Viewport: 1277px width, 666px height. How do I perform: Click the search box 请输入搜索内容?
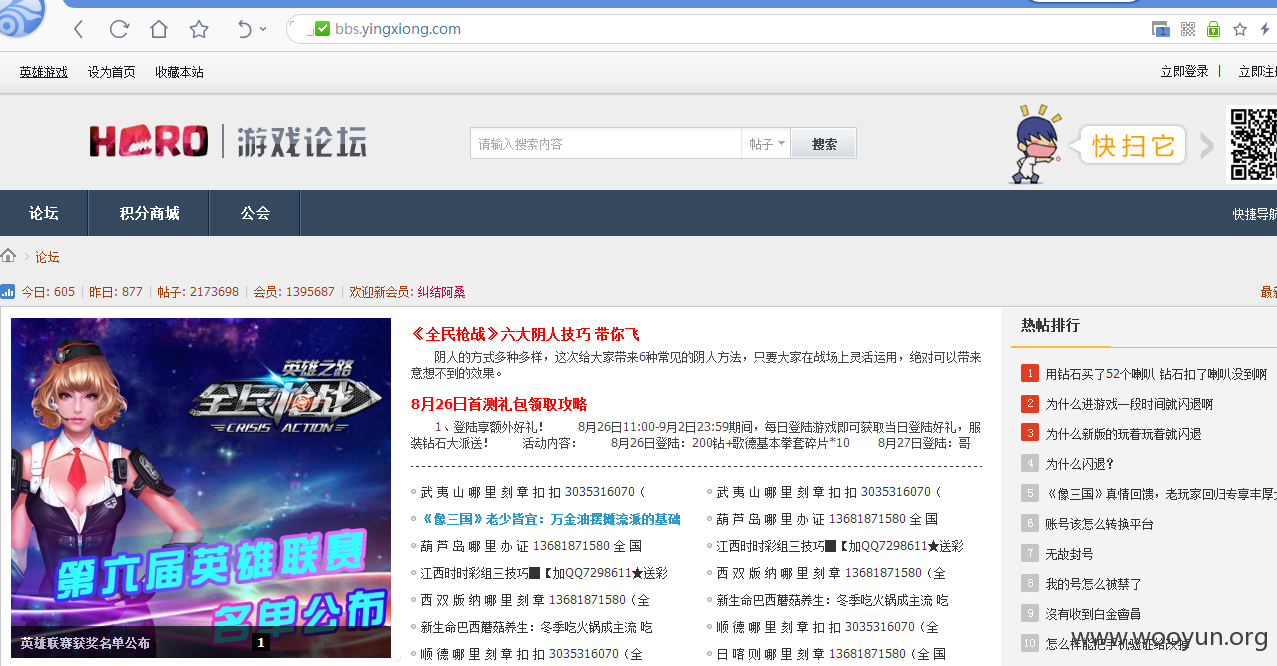pos(606,144)
